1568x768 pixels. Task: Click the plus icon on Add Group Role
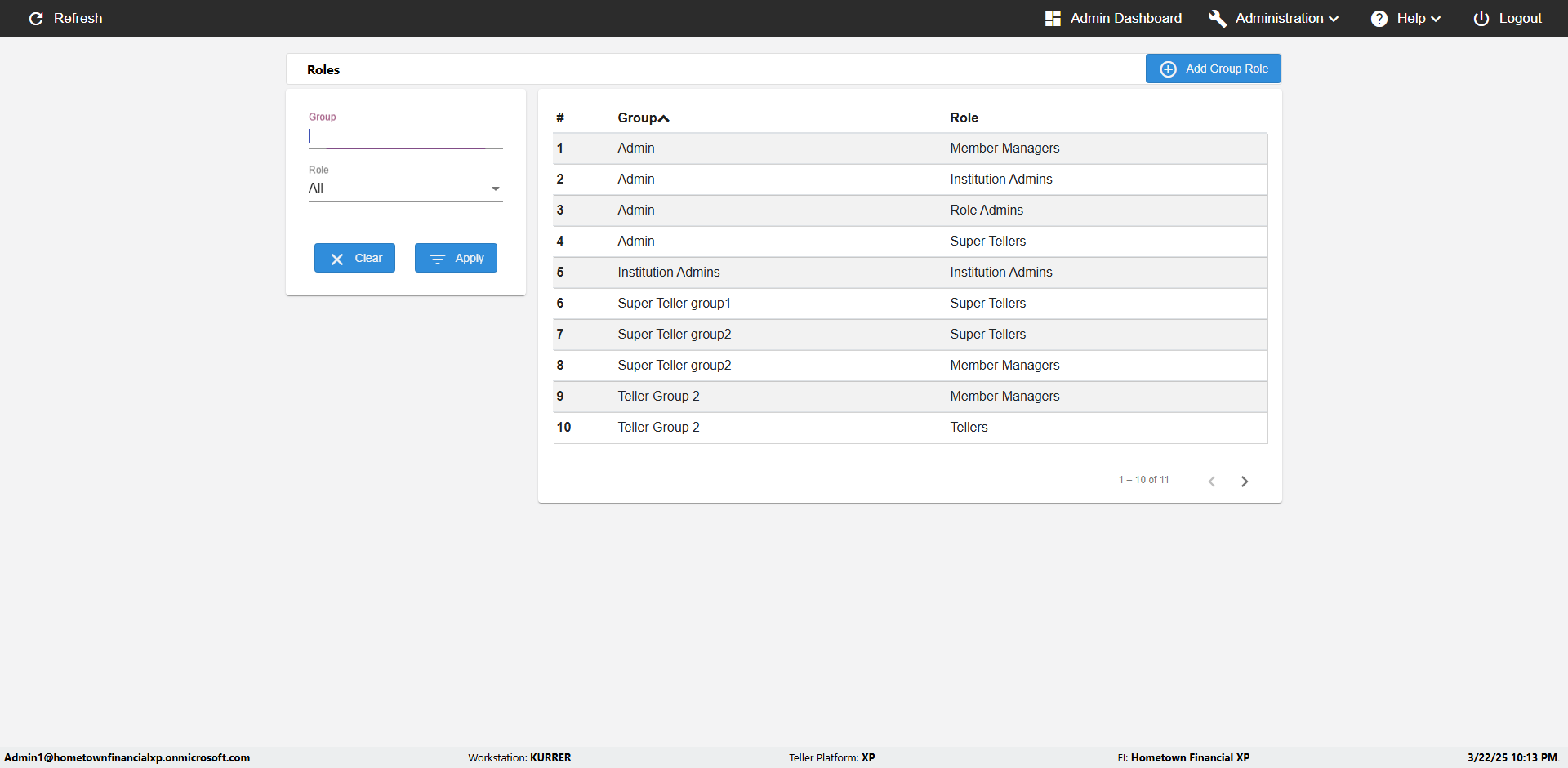tap(1169, 69)
